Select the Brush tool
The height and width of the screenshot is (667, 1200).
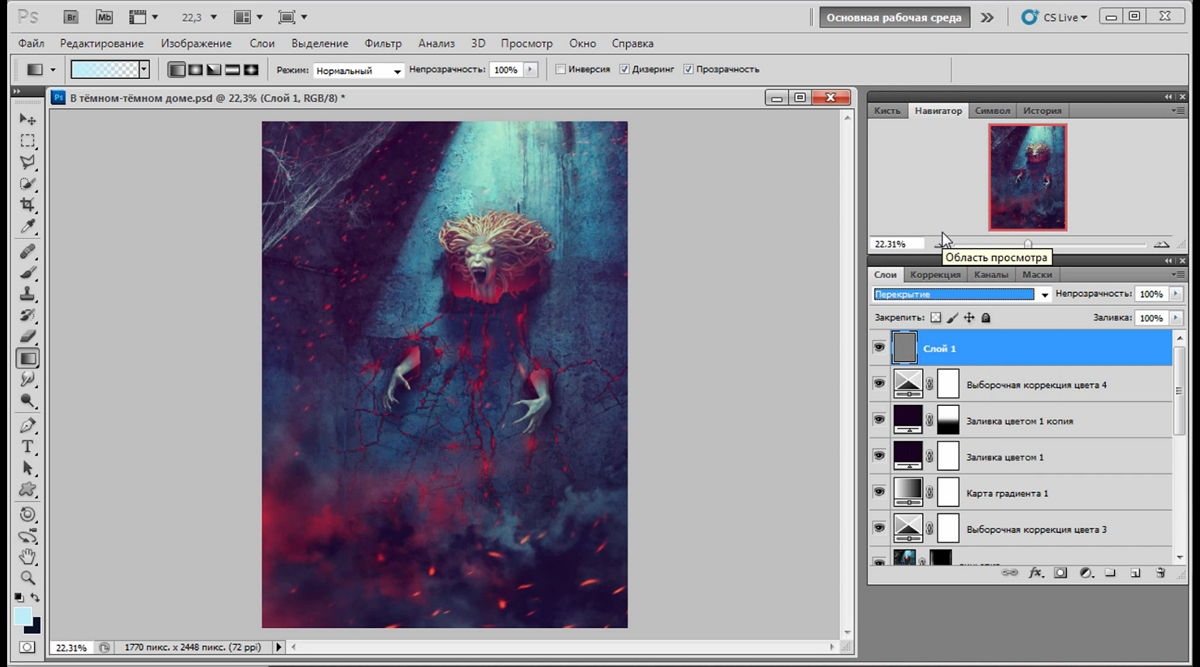[x=28, y=273]
